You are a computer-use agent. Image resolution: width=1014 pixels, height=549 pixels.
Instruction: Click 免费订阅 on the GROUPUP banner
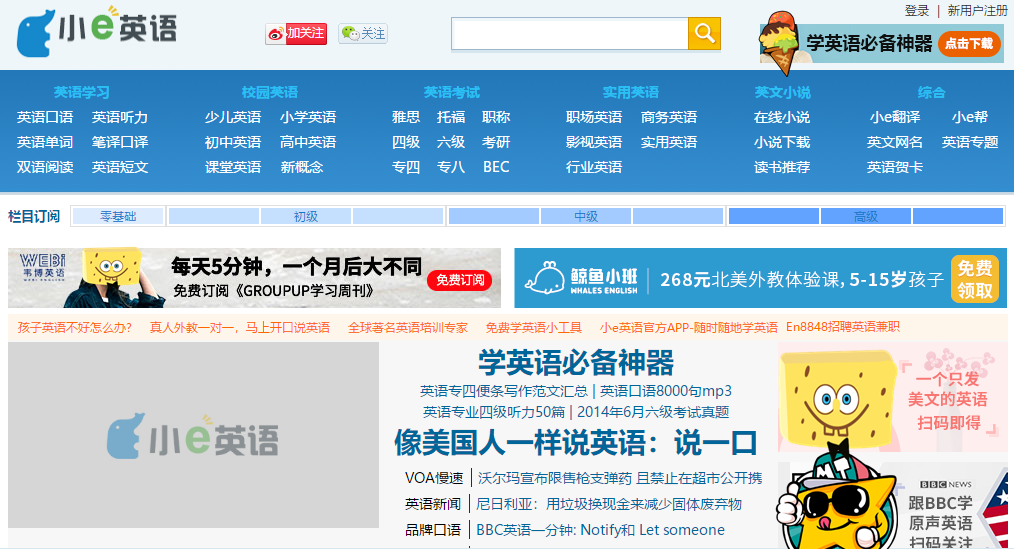(460, 280)
